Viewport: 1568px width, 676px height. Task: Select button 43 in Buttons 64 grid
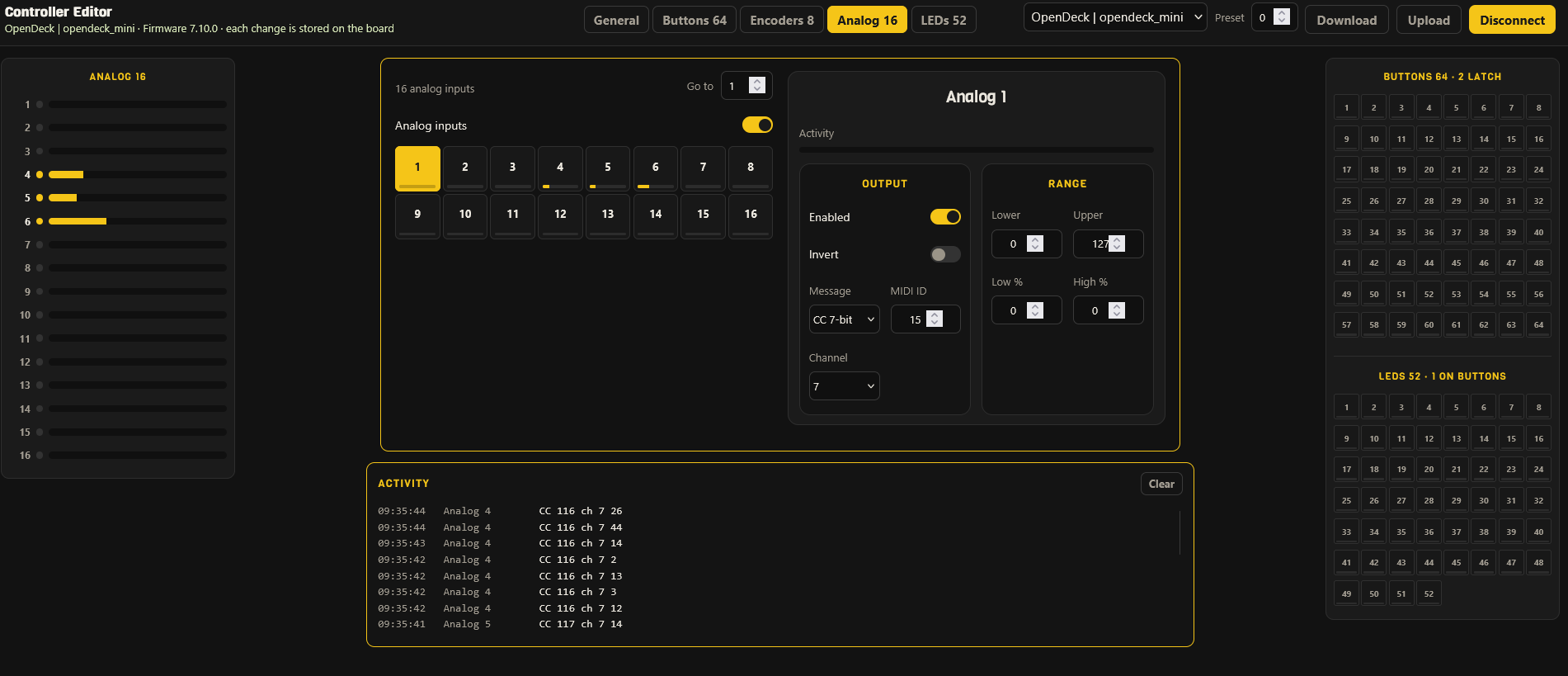pos(1401,262)
